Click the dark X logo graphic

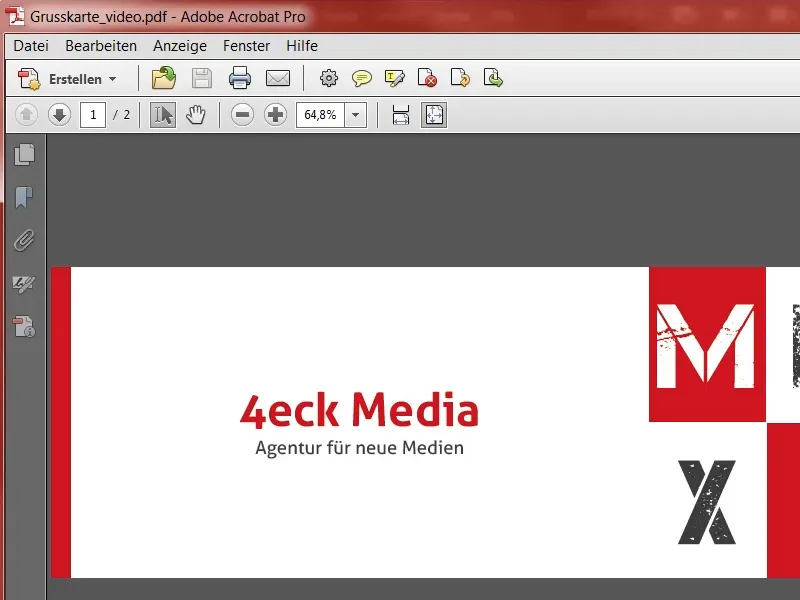point(707,502)
